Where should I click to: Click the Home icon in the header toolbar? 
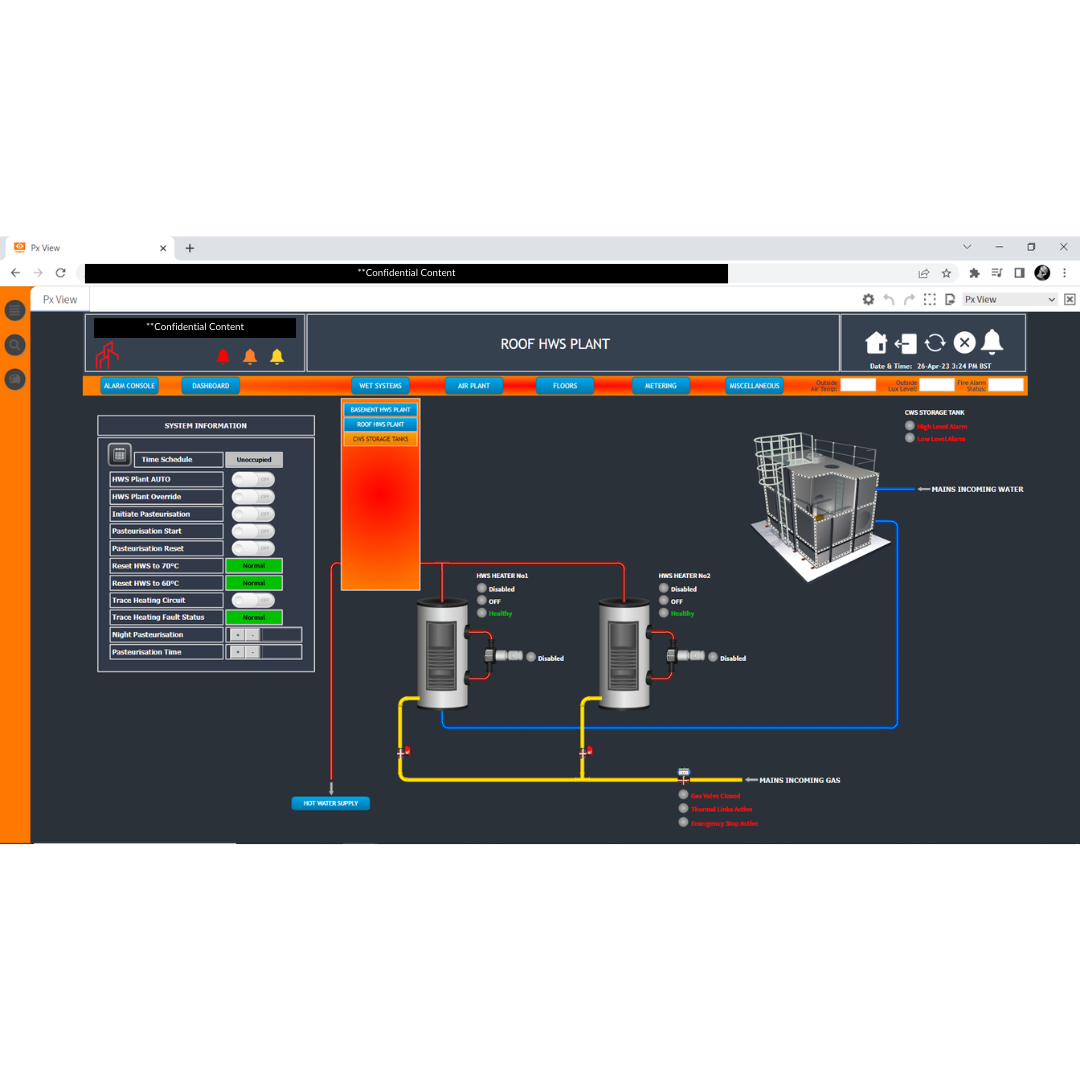click(877, 343)
